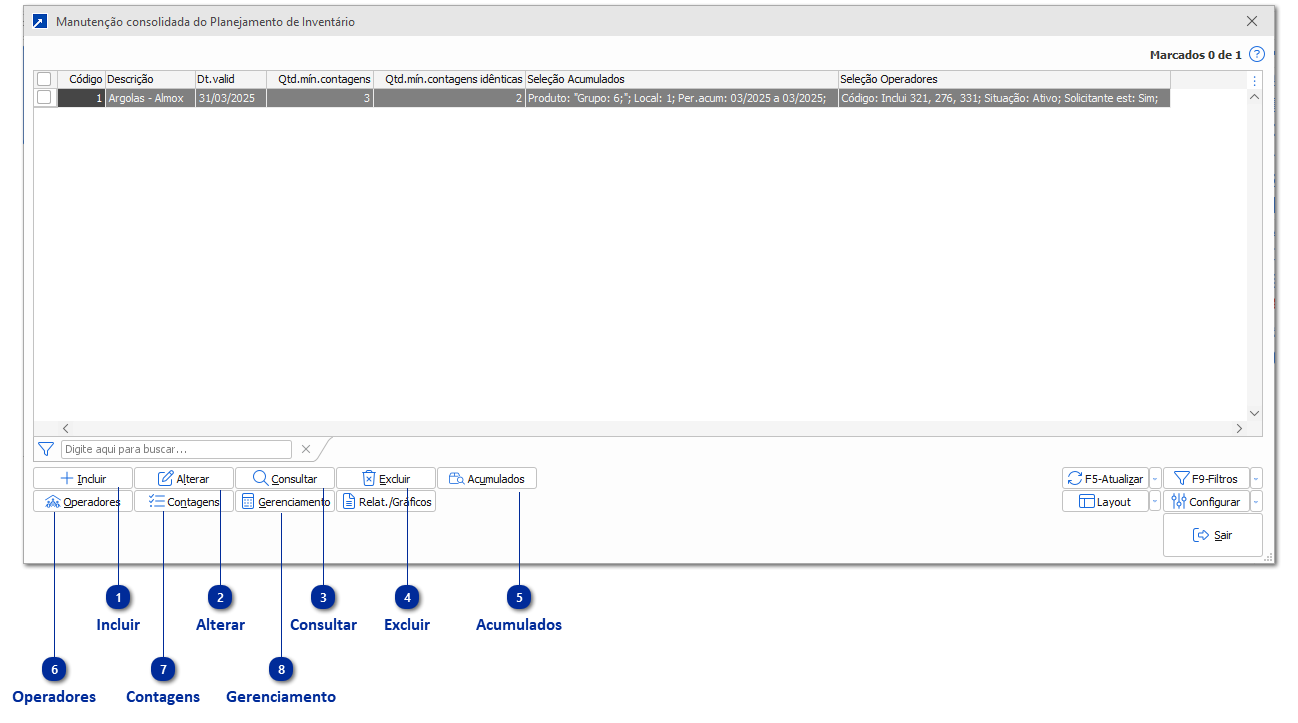Click the horizontal scrollbar left arrow
The height and width of the screenshot is (723, 1298).
click(66, 428)
